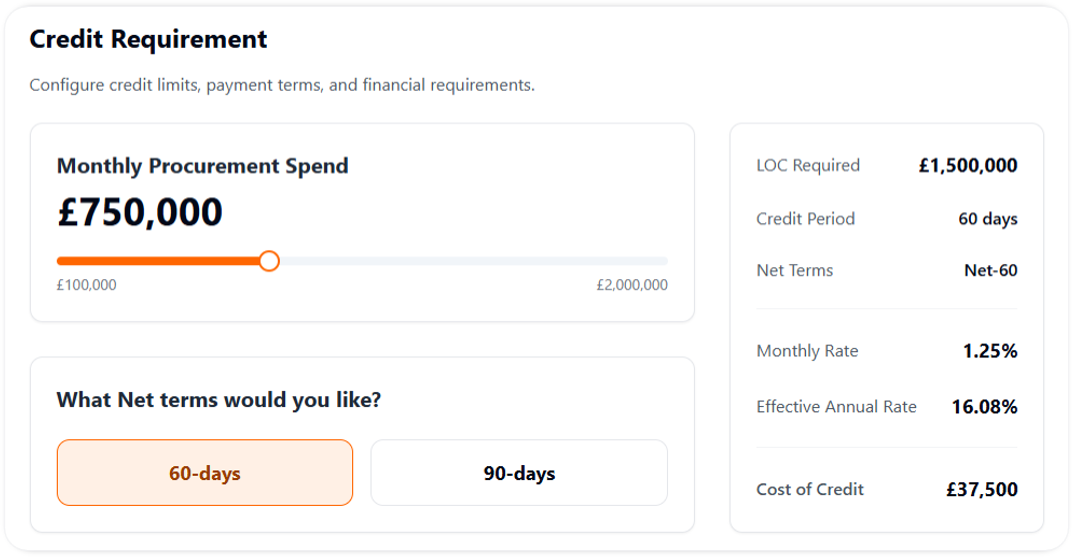Click the Net-60 terms value
This screenshot has width=1073, height=557.
(x=991, y=271)
